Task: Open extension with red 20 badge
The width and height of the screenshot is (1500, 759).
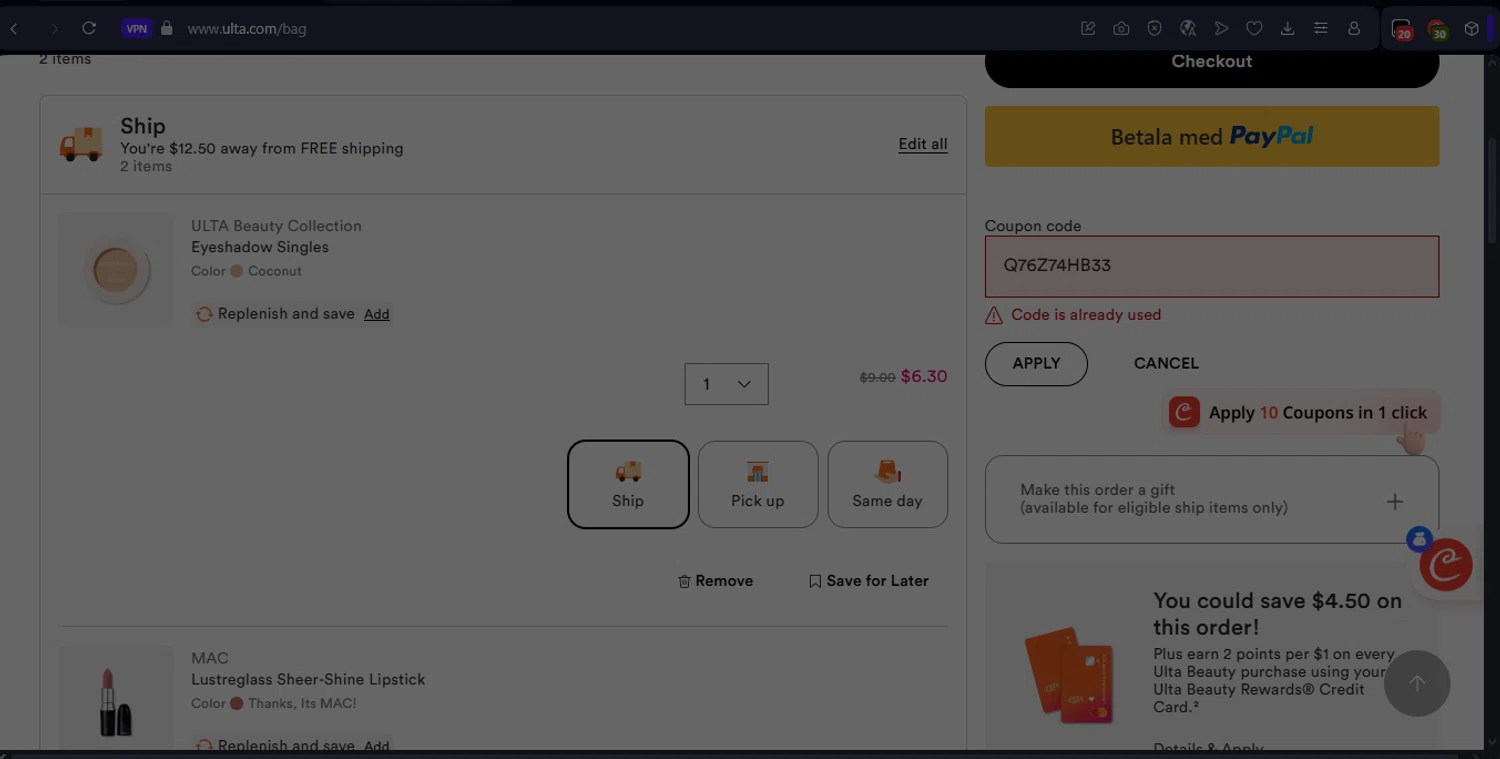Action: [1401, 30]
